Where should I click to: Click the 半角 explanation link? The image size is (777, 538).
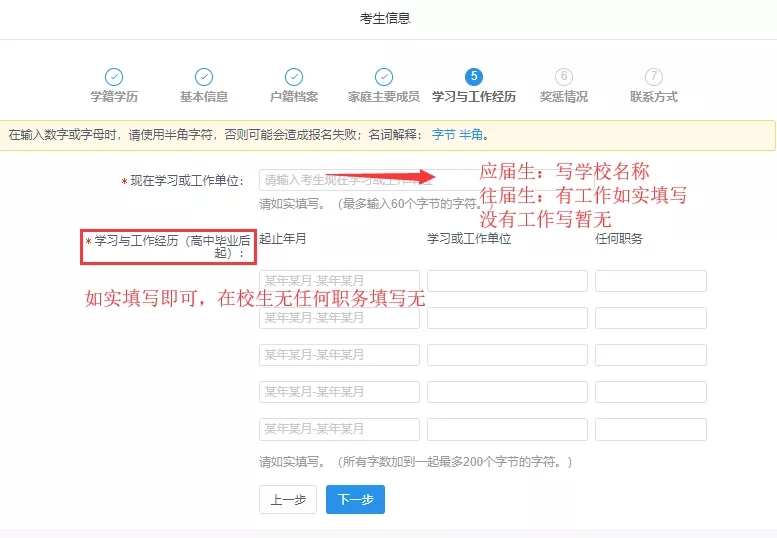tap(471, 134)
